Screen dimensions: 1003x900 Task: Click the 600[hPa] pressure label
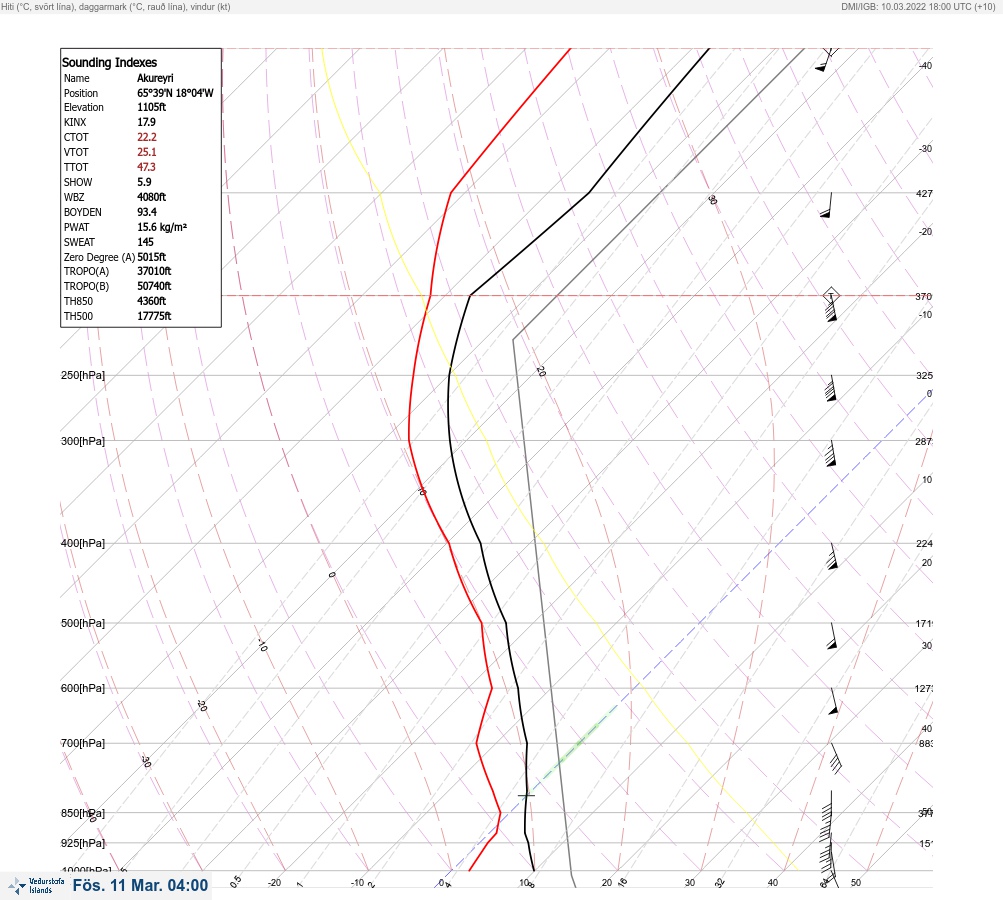[x=83, y=689]
